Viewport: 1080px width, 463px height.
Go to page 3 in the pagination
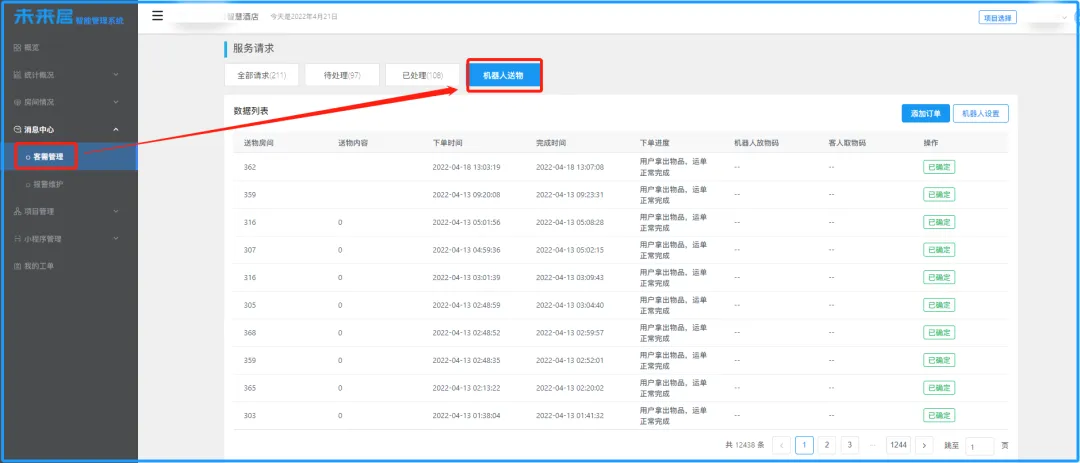850,445
